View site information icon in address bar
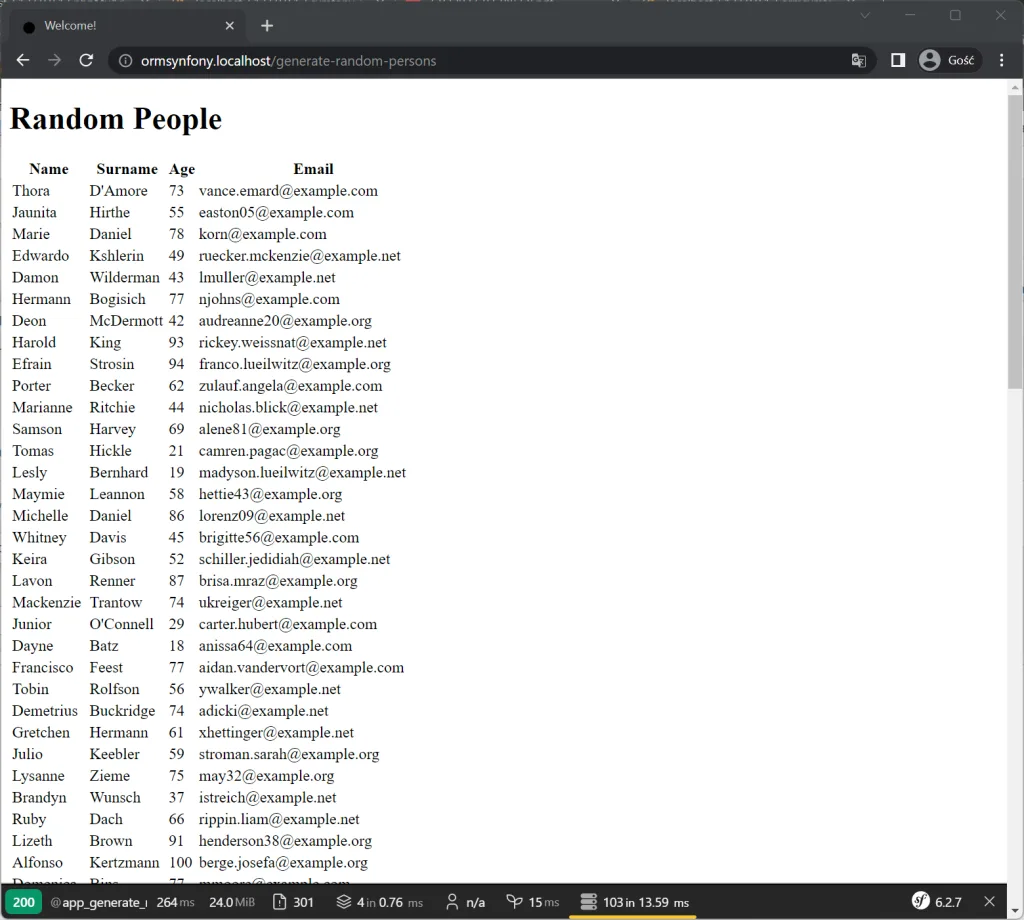 (125, 61)
